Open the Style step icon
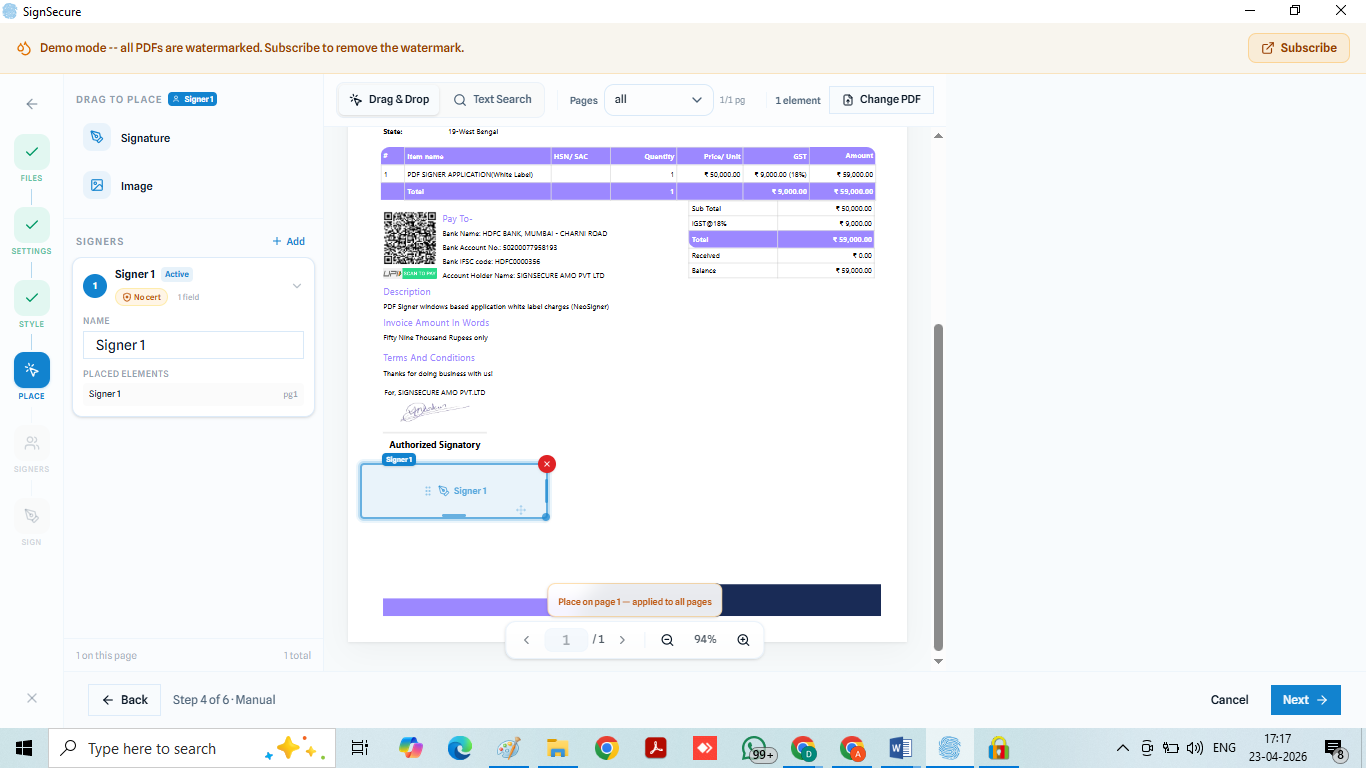 pyautogui.click(x=32, y=298)
